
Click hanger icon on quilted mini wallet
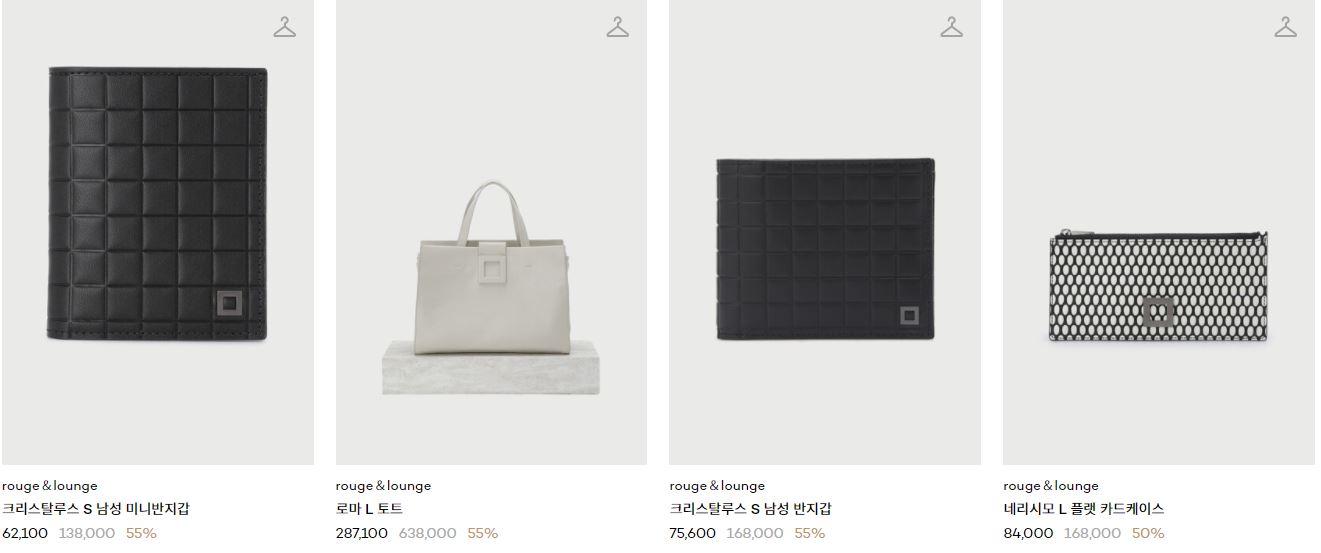(285, 28)
